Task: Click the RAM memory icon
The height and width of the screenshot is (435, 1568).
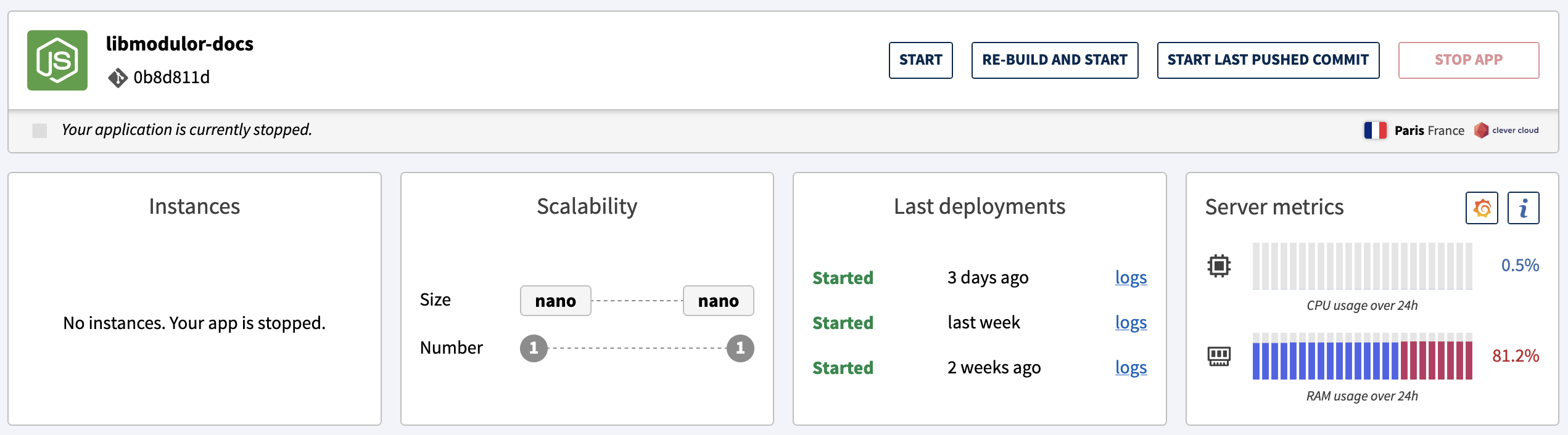Action: click(1219, 356)
